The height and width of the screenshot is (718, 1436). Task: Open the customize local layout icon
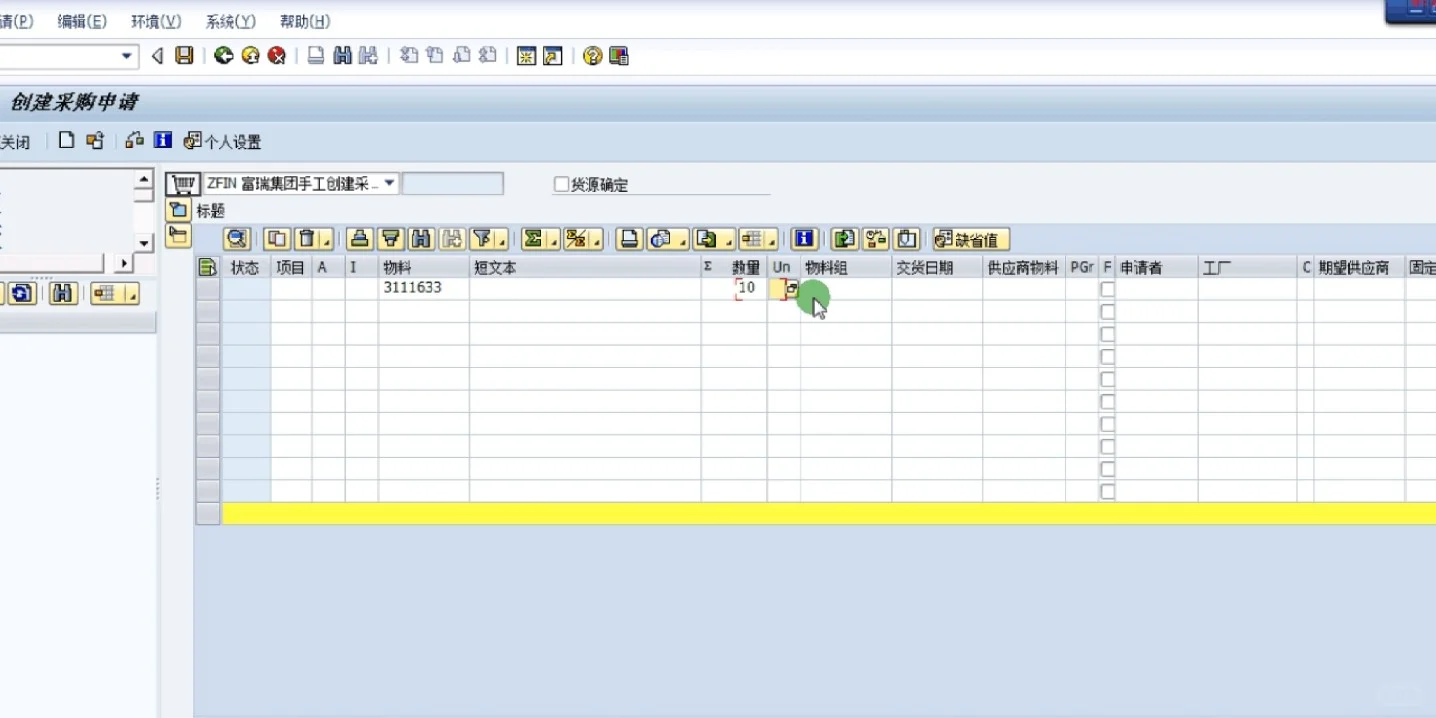[x=619, y=56]
